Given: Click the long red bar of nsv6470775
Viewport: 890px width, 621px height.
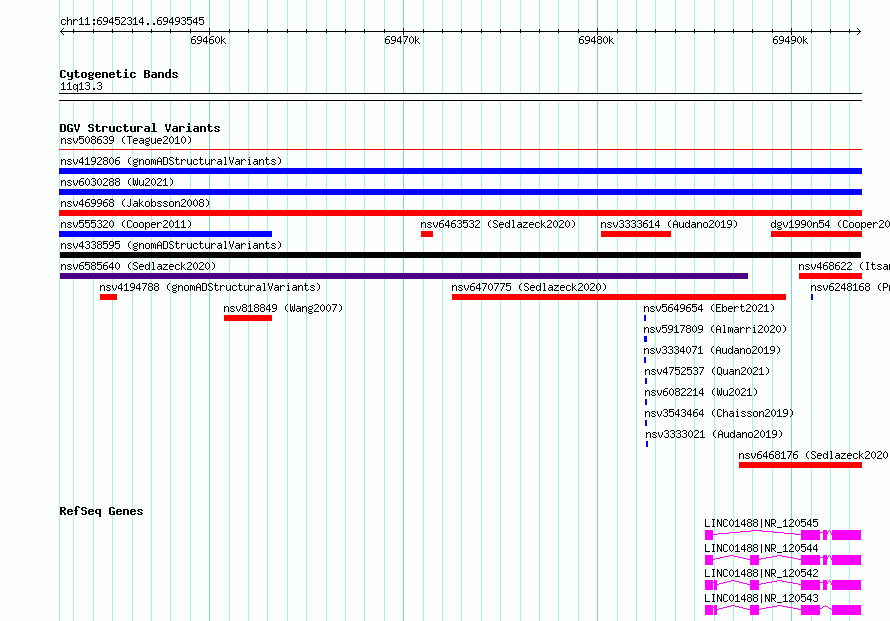Looking at the screenshot, I should pyautogui.click(x=619, y=297).
